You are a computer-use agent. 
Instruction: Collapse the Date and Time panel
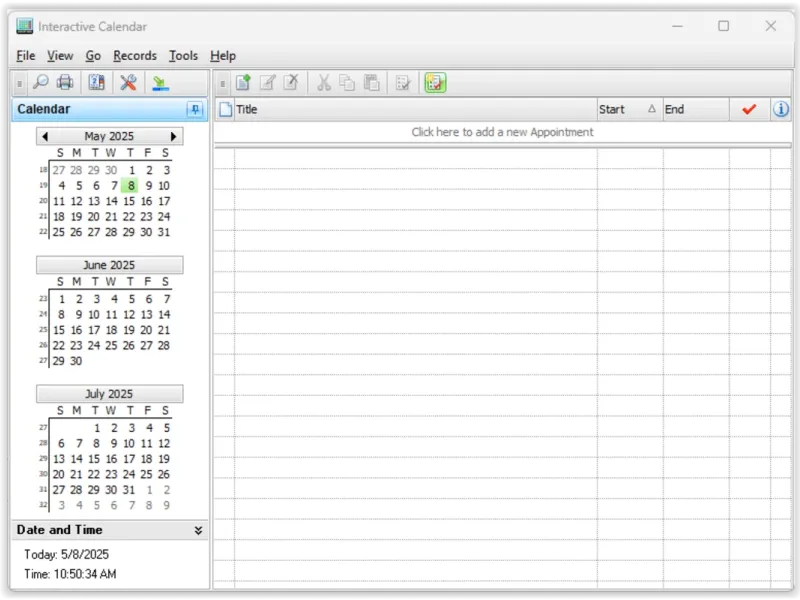click(x=198, y=530)
